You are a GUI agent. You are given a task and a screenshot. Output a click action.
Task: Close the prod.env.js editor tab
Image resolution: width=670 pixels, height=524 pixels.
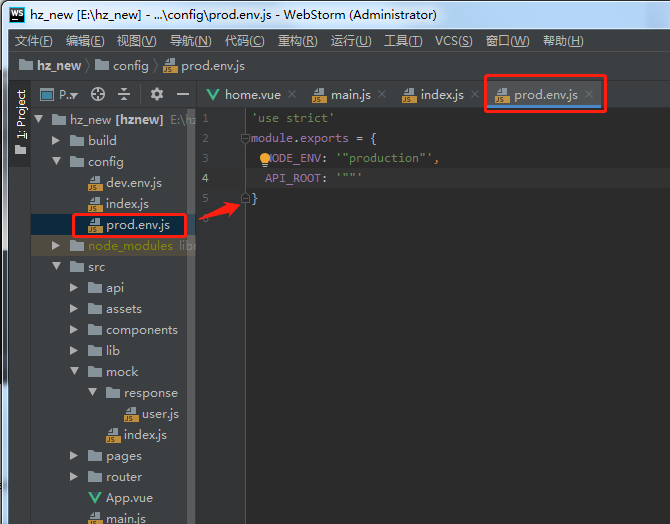(589, 94)
